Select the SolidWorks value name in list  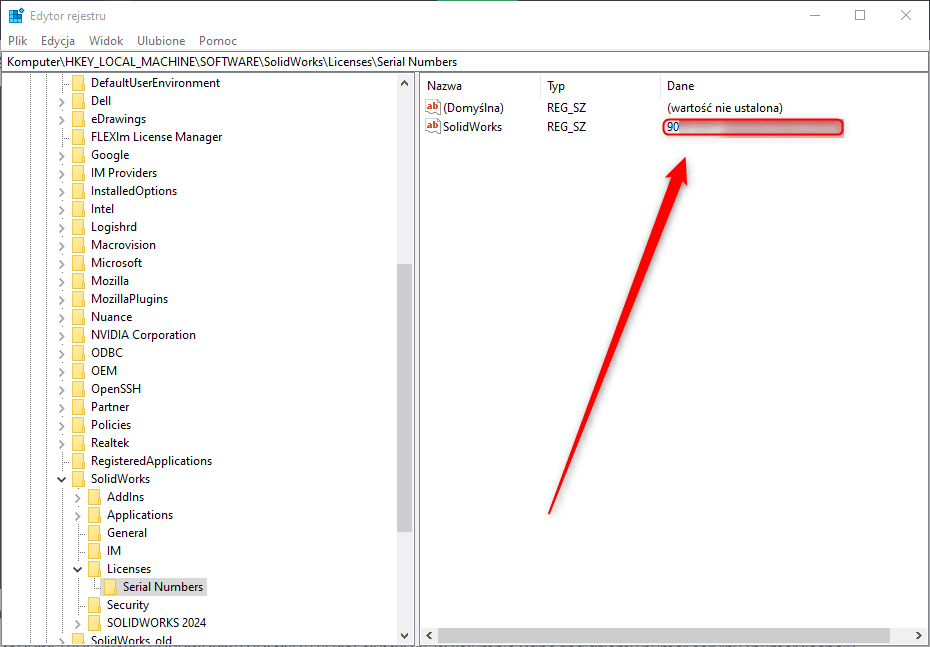coord(472,127)
